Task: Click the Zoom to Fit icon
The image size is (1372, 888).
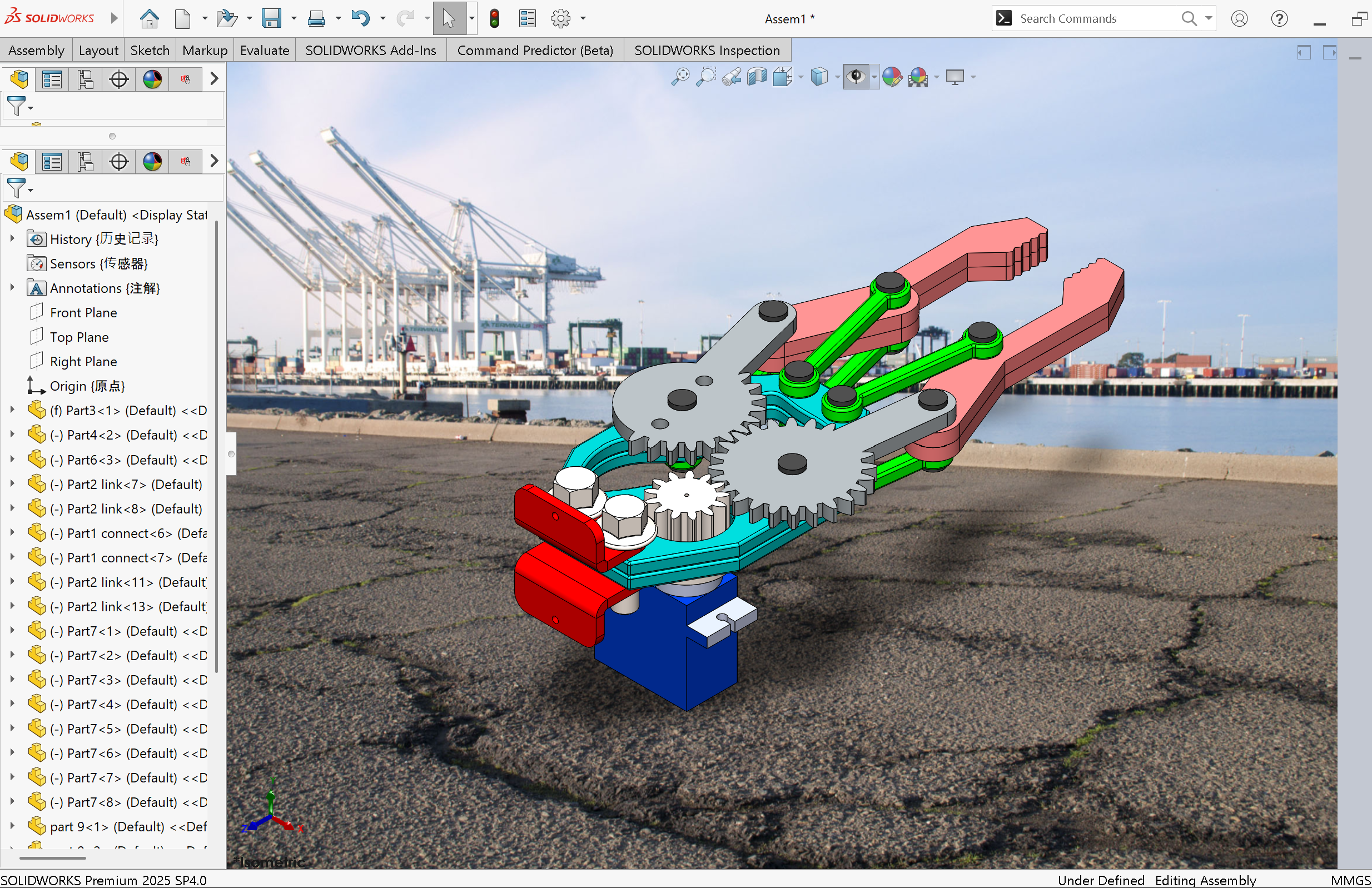Action: click(680, 77)
